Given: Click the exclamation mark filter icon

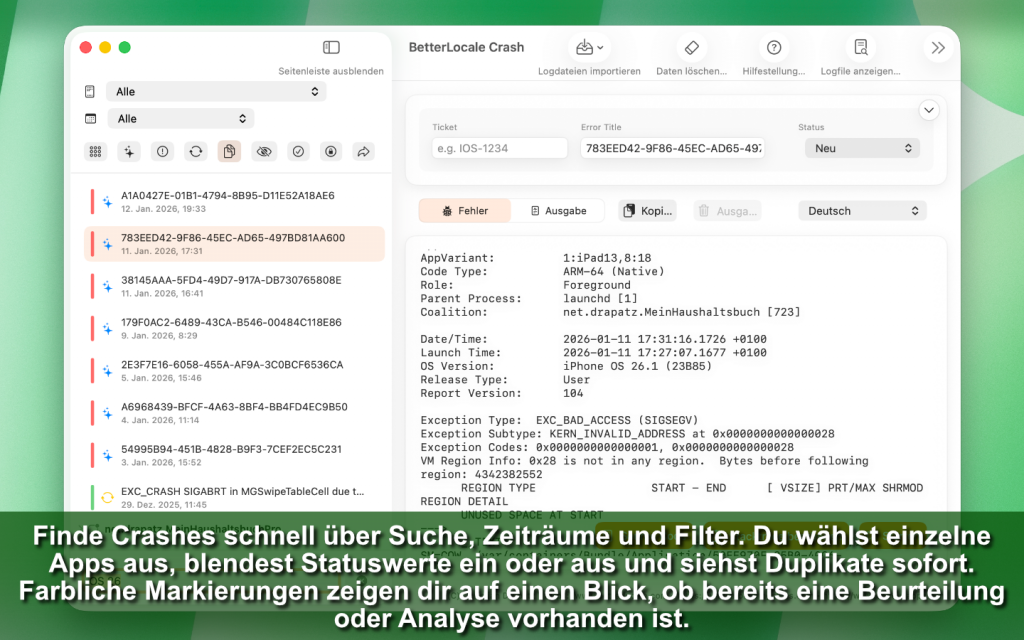Looking at the screenshot, I should tap(163, 151).
